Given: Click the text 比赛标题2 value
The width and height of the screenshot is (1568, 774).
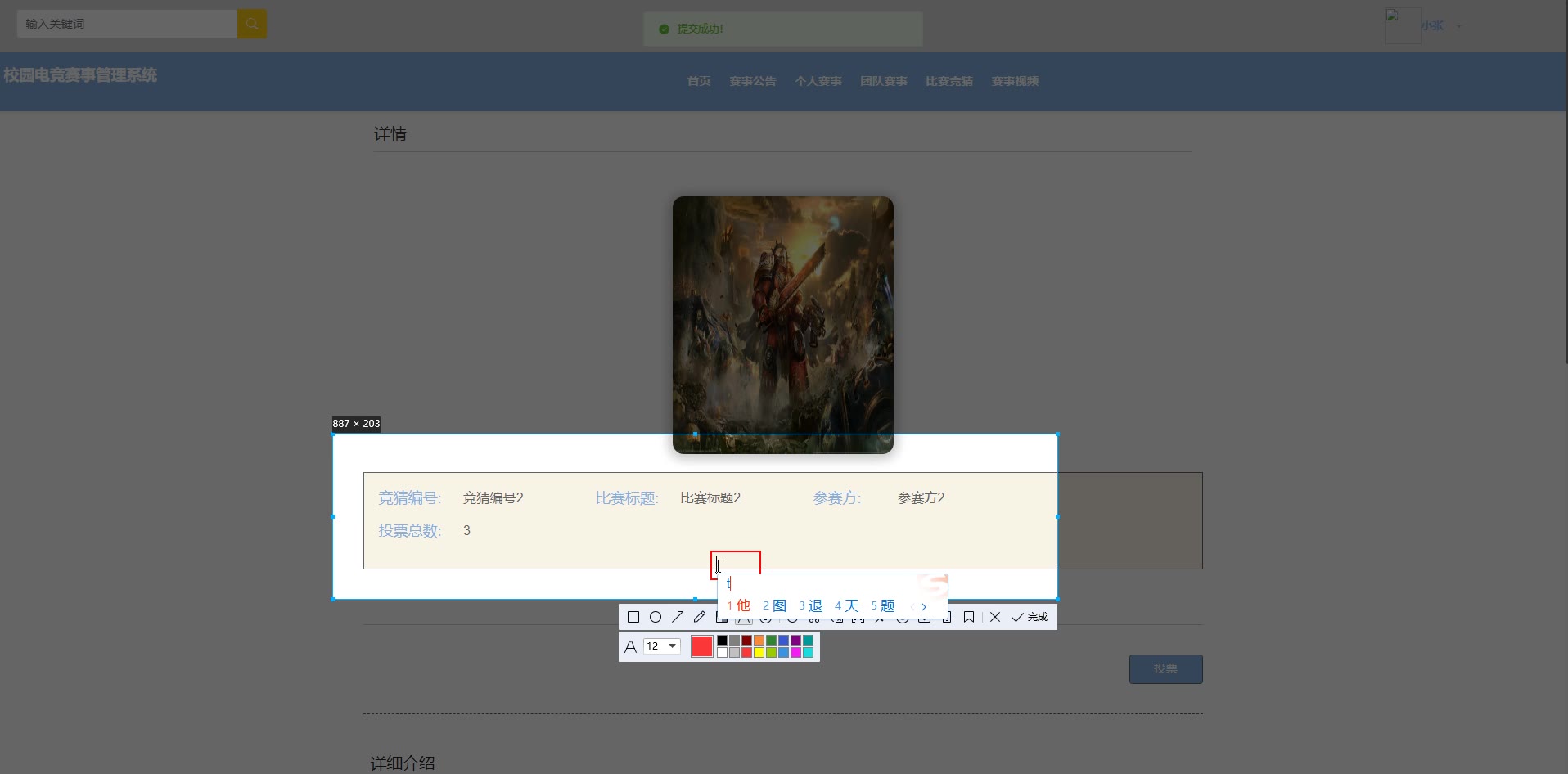Looking at the screenshot, I should click(x=710, y=497).
